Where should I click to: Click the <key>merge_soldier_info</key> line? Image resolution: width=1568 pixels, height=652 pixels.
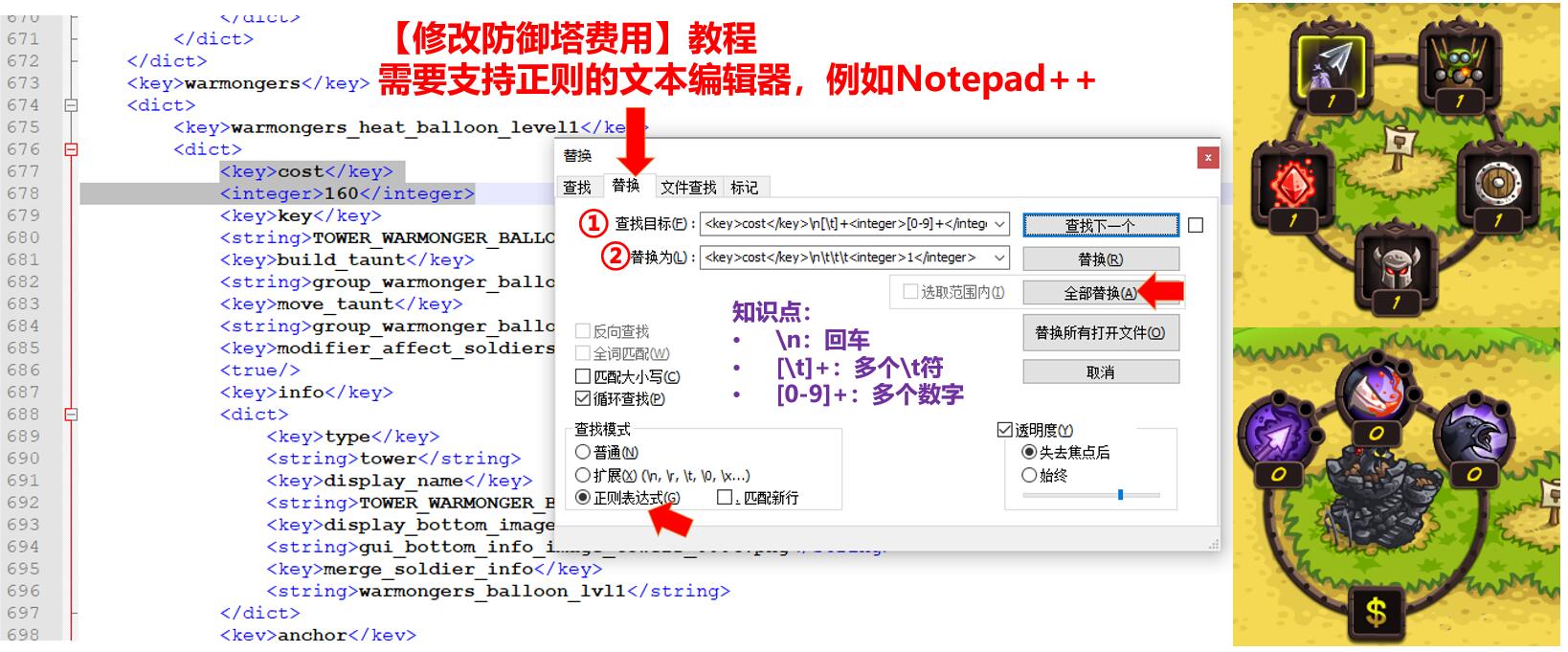click(x=434, y=569)
